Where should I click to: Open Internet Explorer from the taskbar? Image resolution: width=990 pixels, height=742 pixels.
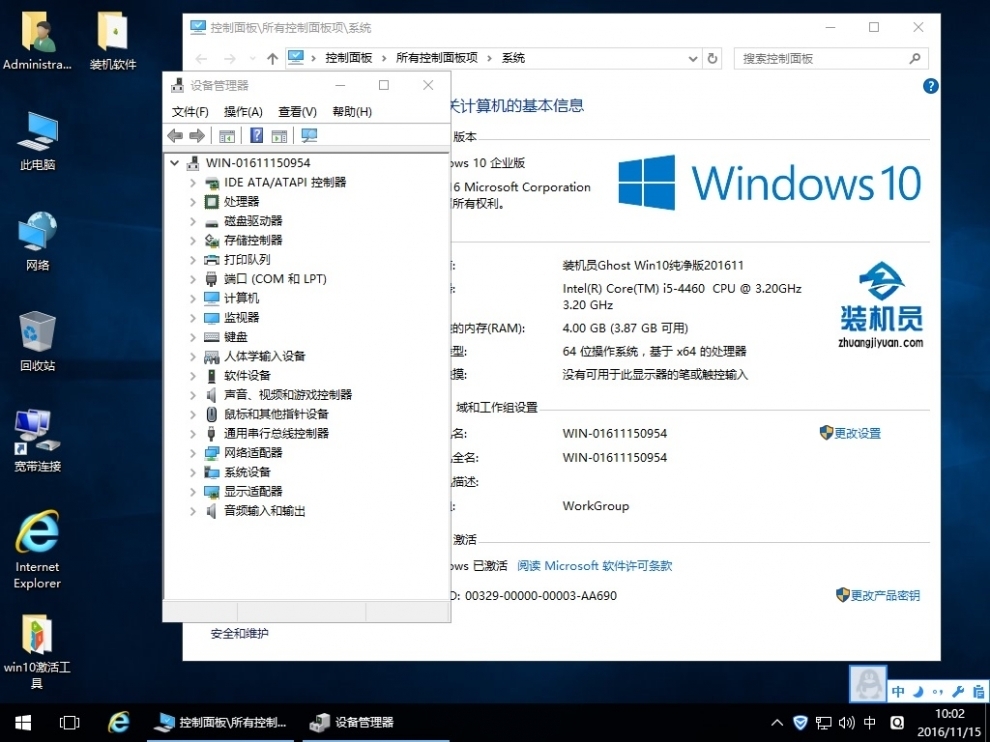click(x=119, y=722)
